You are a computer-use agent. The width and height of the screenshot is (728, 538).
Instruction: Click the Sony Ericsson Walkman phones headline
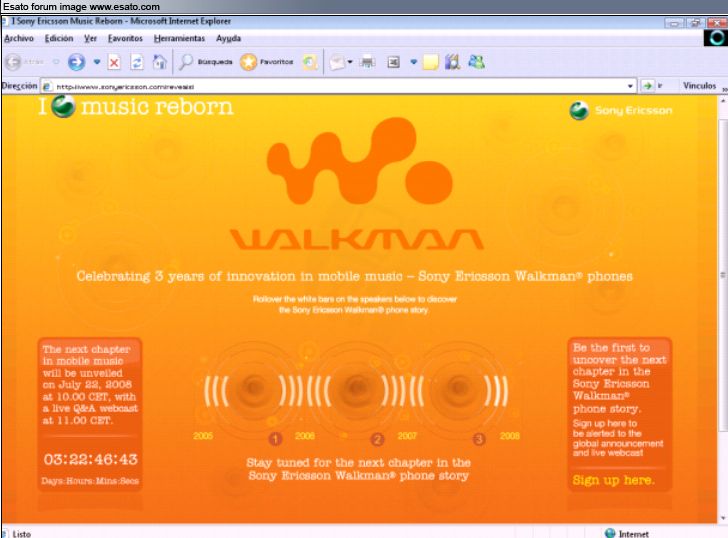click(354, 276)
